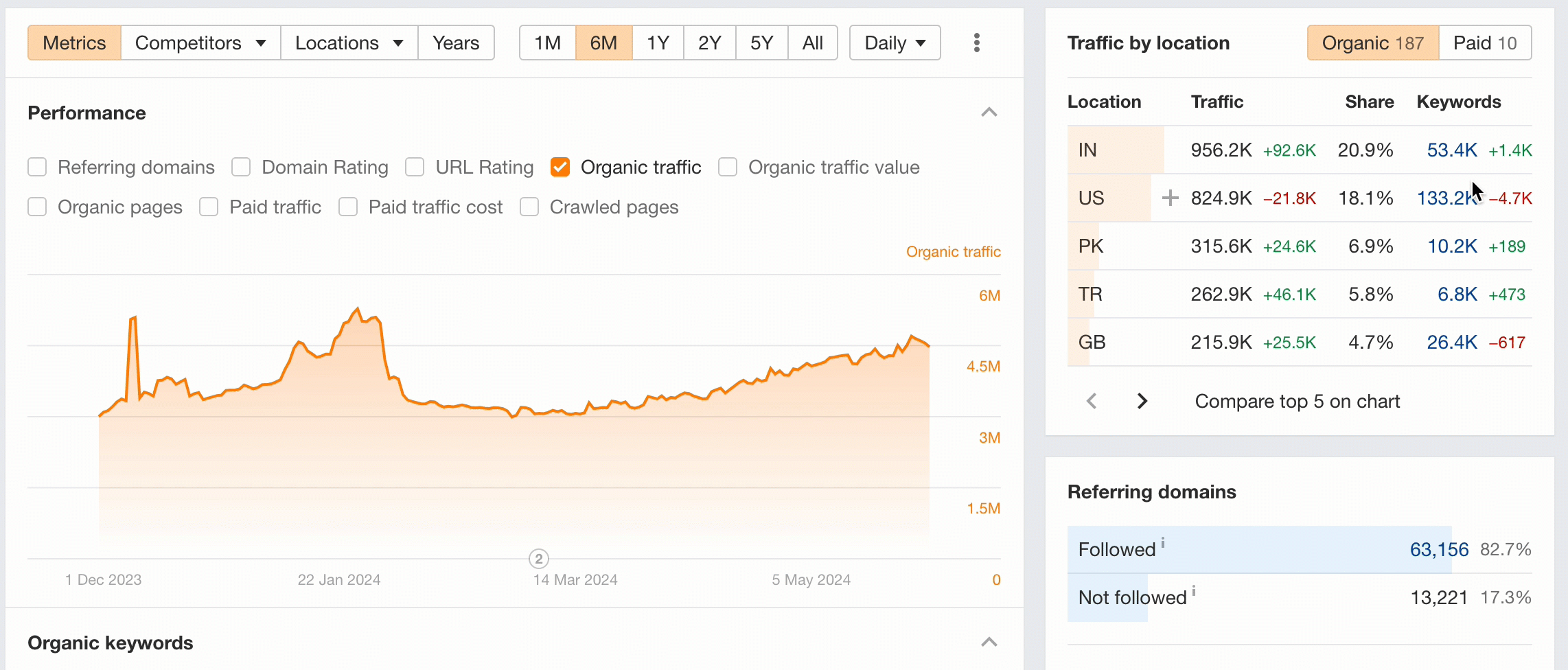Click the Not followed info icon

click(x=1194, y=591)
